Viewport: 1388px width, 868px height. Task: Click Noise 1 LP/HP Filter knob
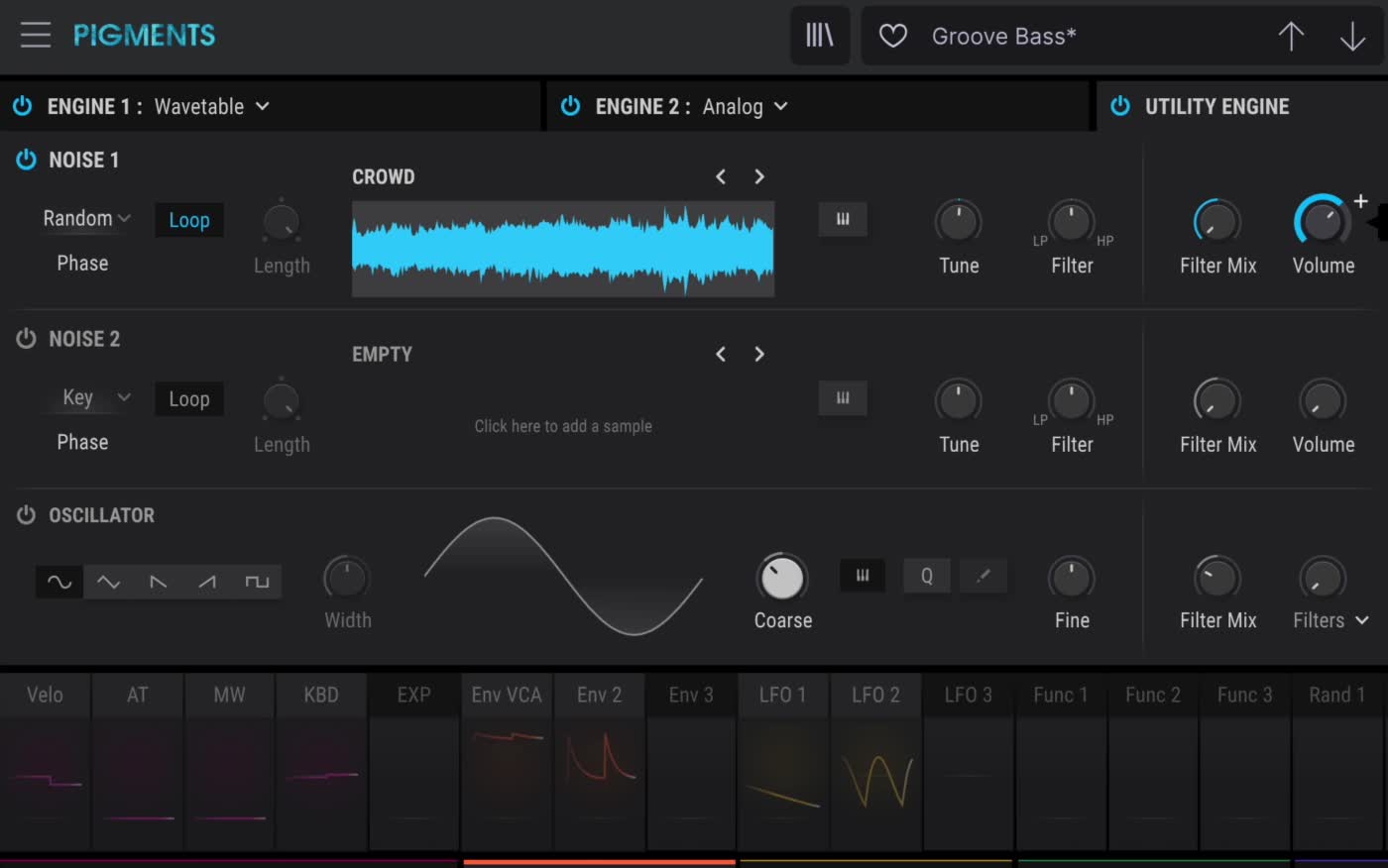(1072, 221)
